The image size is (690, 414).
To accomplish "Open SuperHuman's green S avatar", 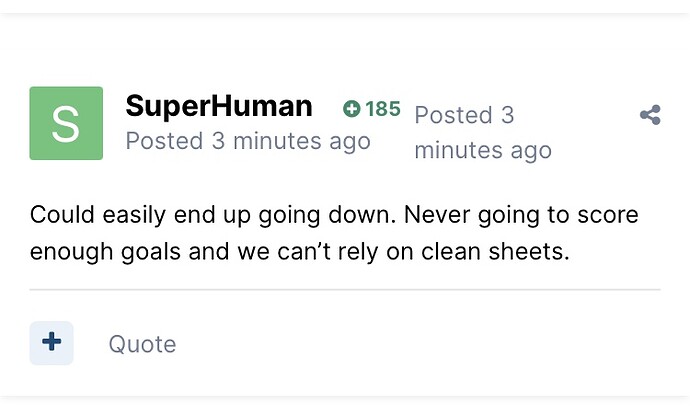I will click(66, 123).
